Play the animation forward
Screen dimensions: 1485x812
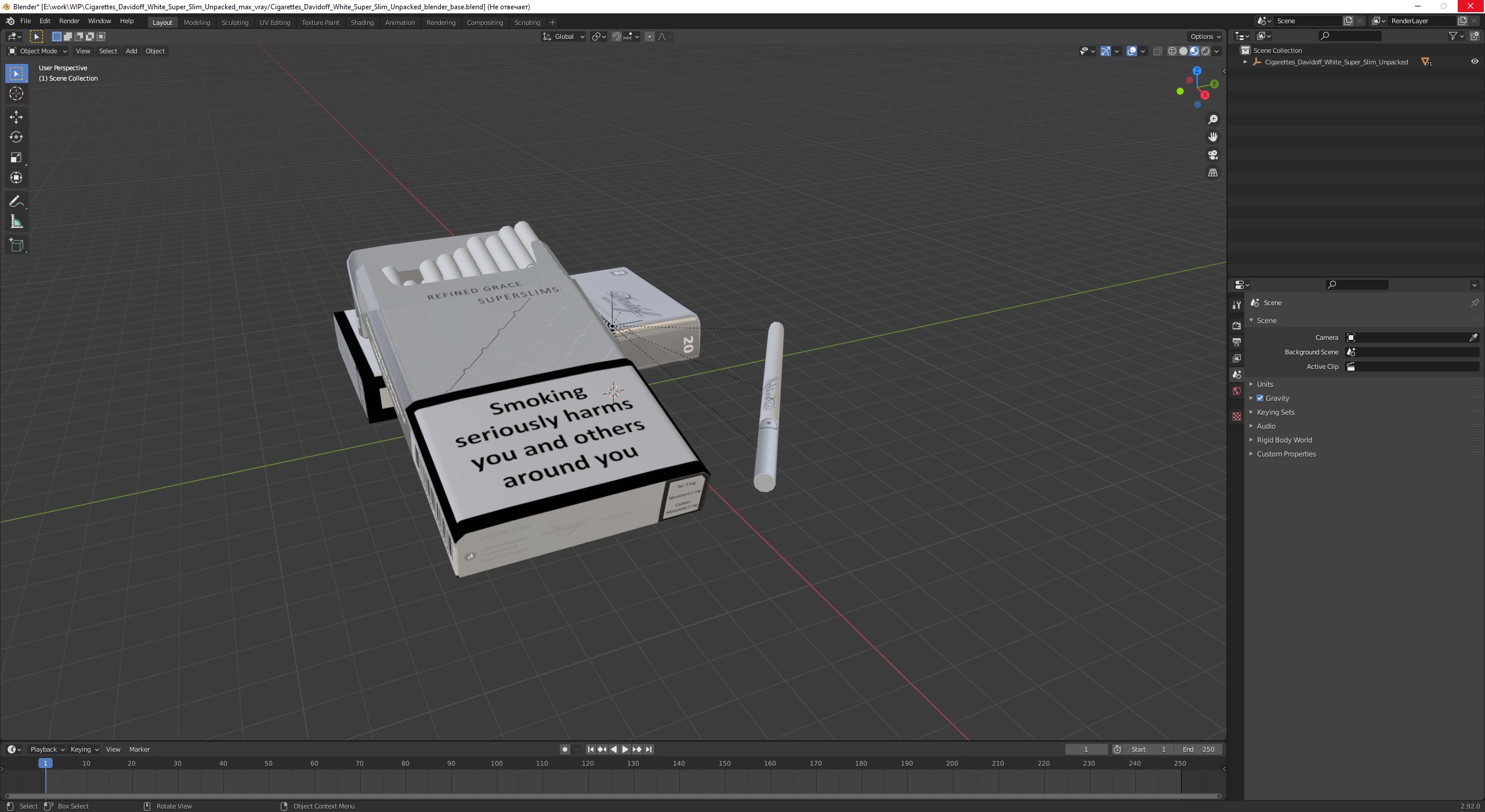pyautogui.click(x=625, y=749)
